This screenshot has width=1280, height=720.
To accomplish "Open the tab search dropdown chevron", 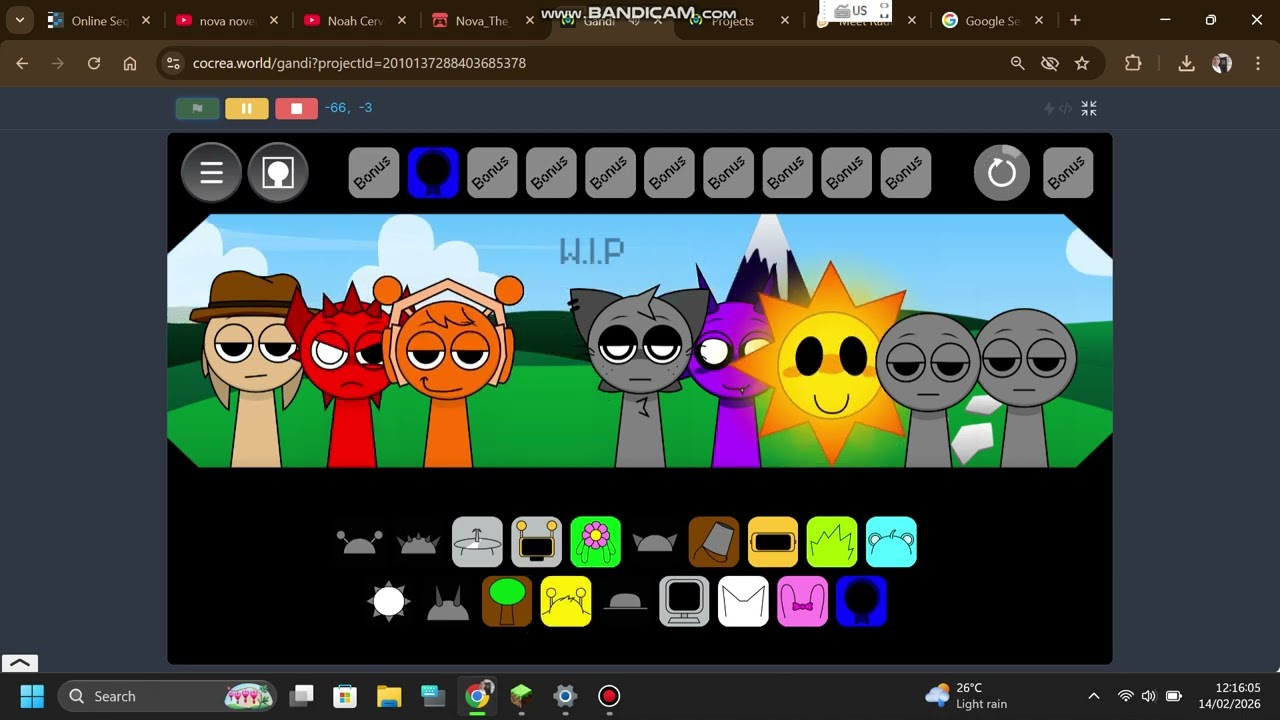I will click(19, 20).
